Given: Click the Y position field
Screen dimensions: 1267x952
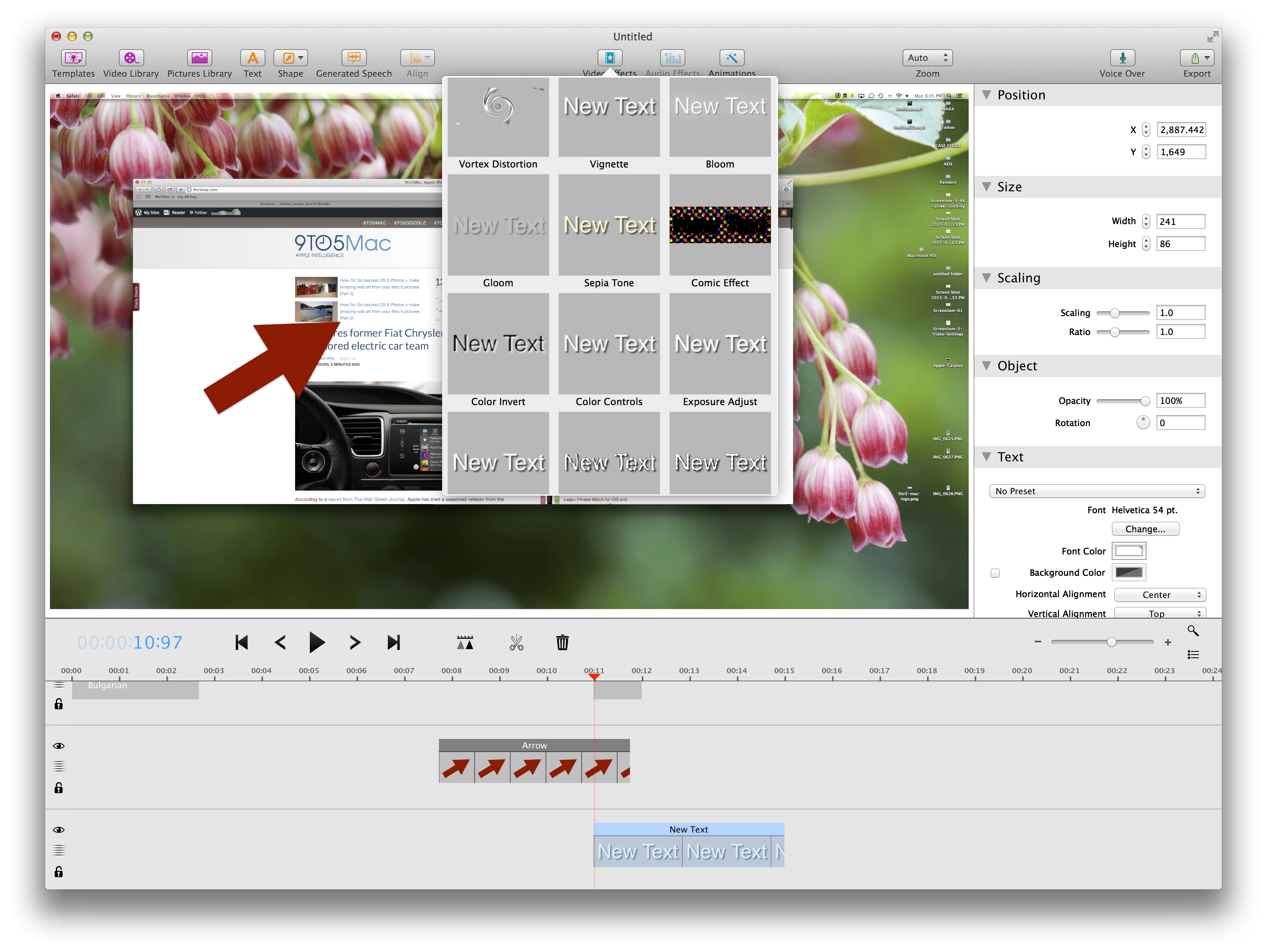Looking at the screenshot, I should (1181, 152).
